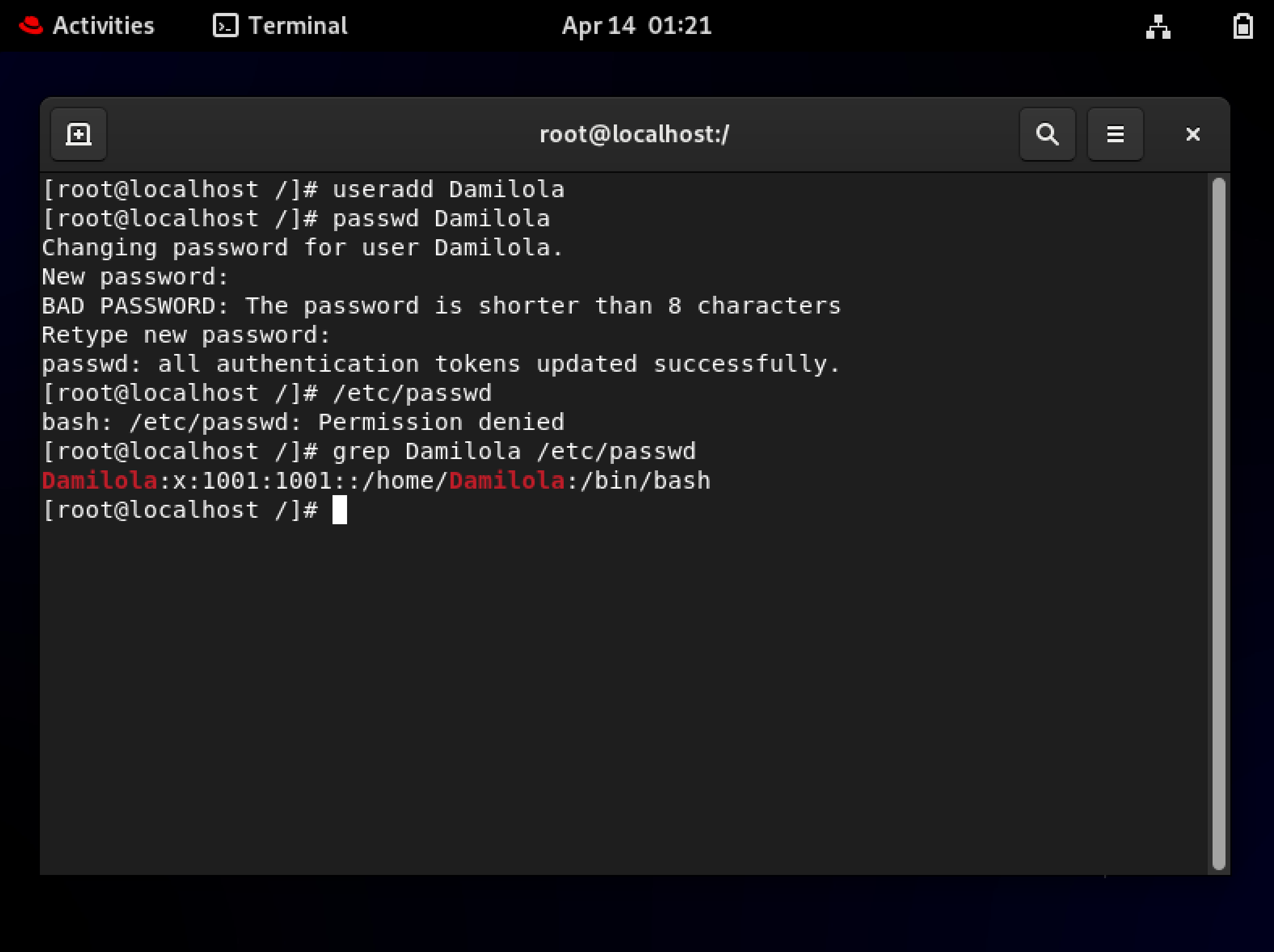Click the Red Hat logo icon
This screenshot has height=952, width=1274.
coord(31,26)
